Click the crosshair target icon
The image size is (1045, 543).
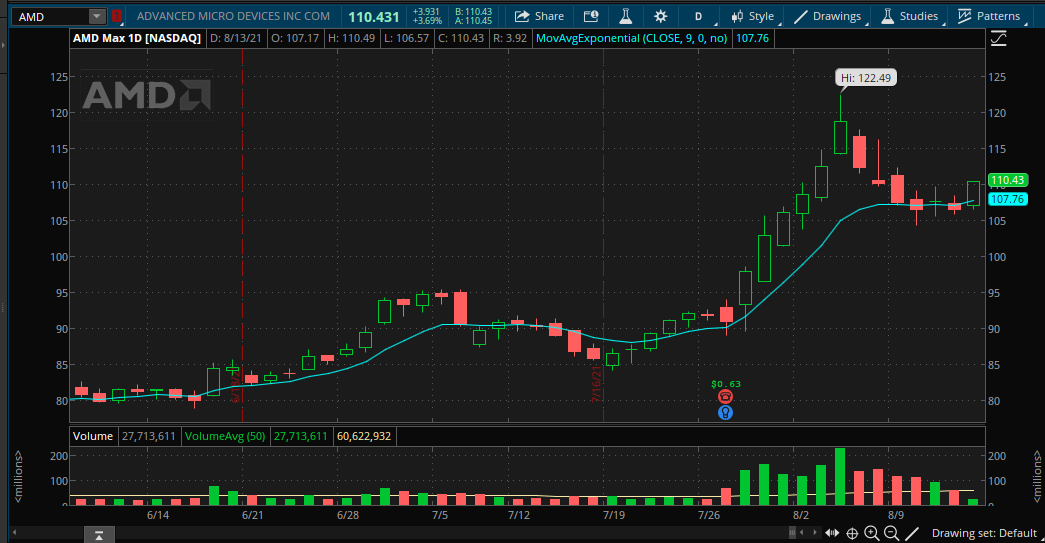[852, 533]
